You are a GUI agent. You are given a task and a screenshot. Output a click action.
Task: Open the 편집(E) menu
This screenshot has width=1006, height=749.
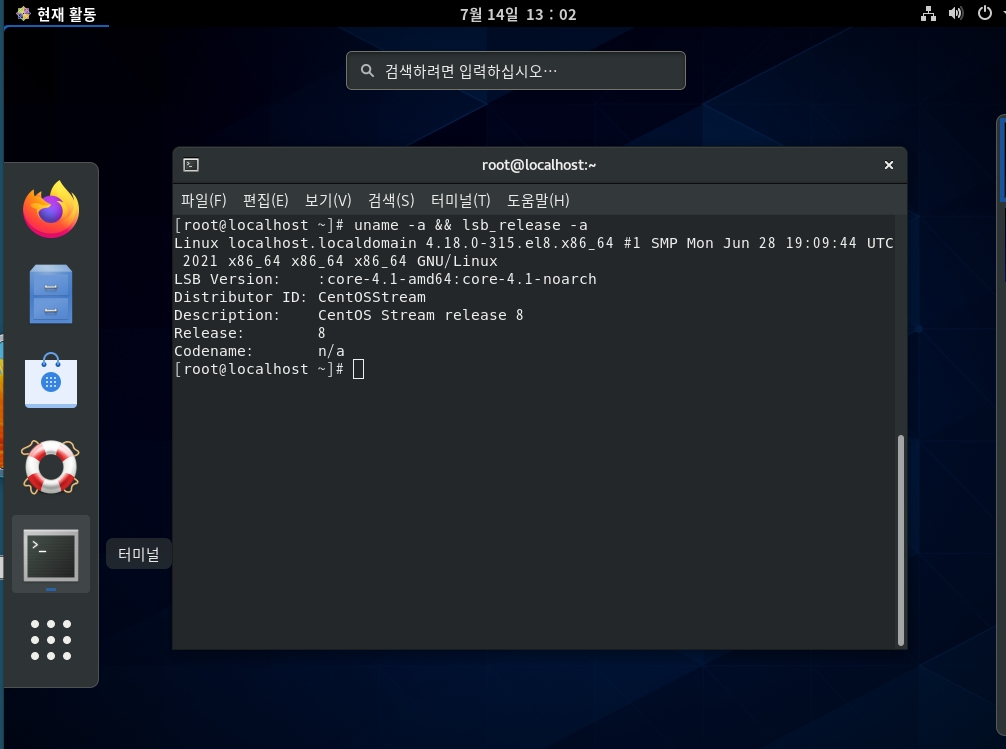[x=266, y=200]
